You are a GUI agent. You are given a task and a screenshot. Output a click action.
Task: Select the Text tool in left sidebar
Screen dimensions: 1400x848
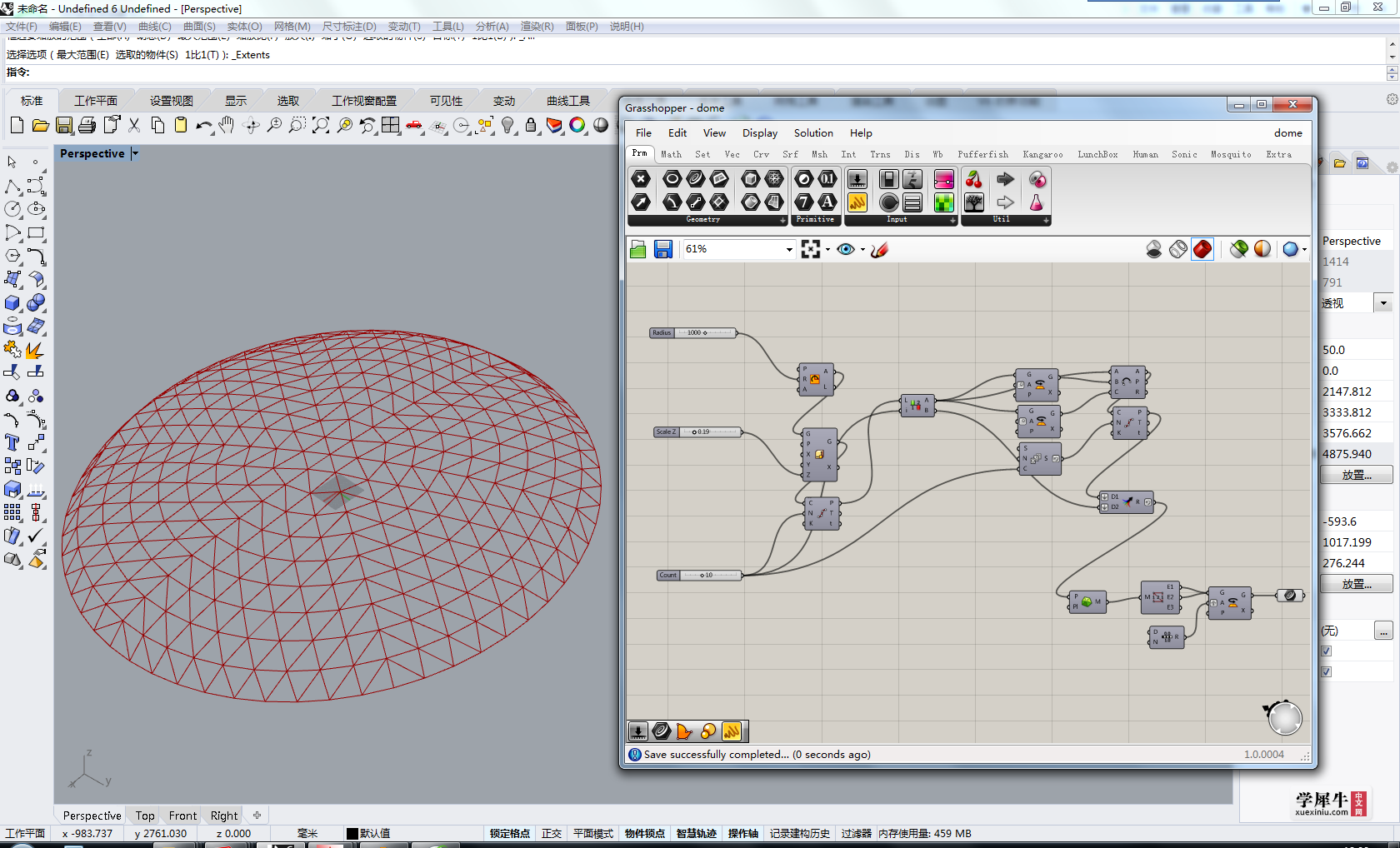pyautogui.click(x=13, y=442)
